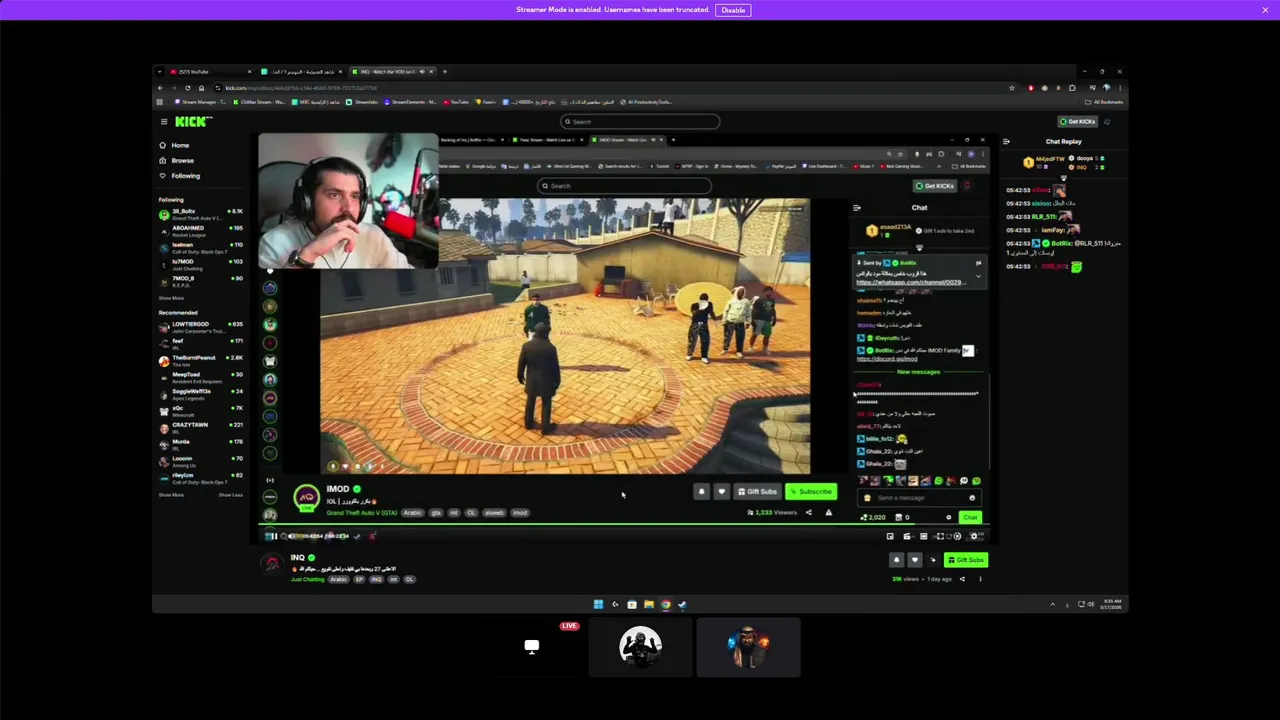The height and width of the screenshot is (720, 1280).
Task: Click the Just Chatting category link
Action: 307,579
